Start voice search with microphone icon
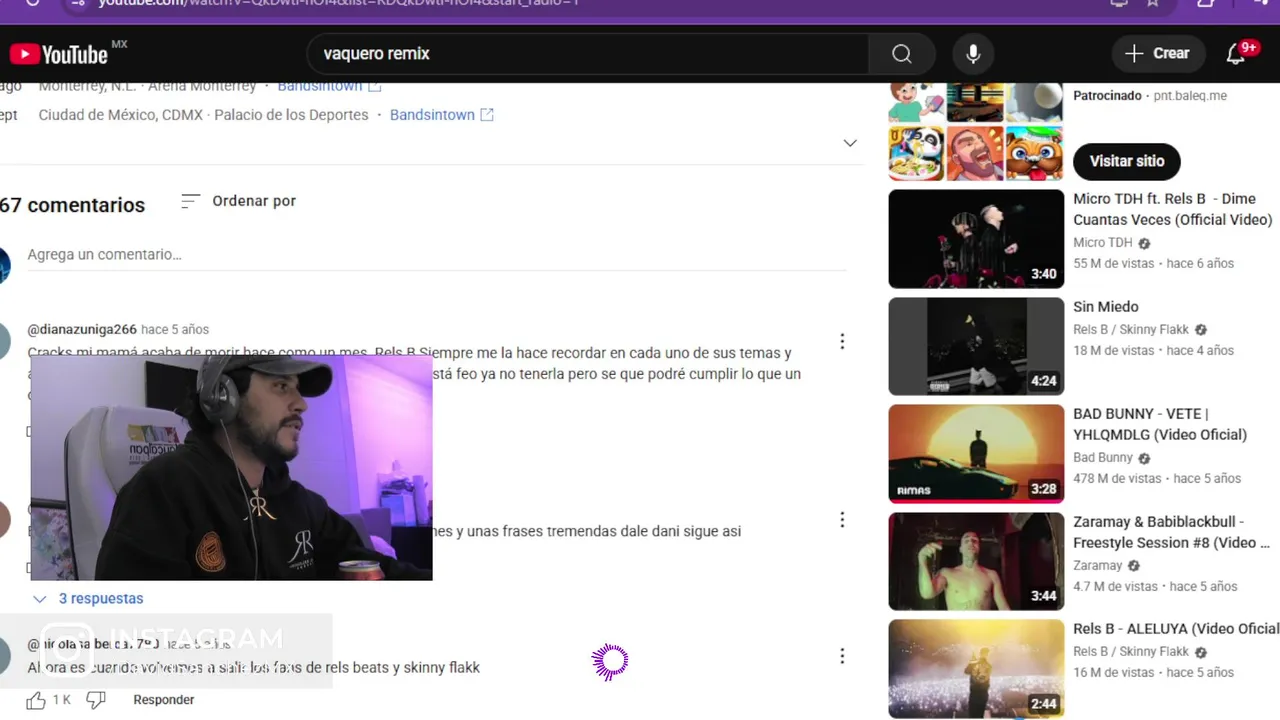Viewport: 1280px width, 720px height. 973,54
